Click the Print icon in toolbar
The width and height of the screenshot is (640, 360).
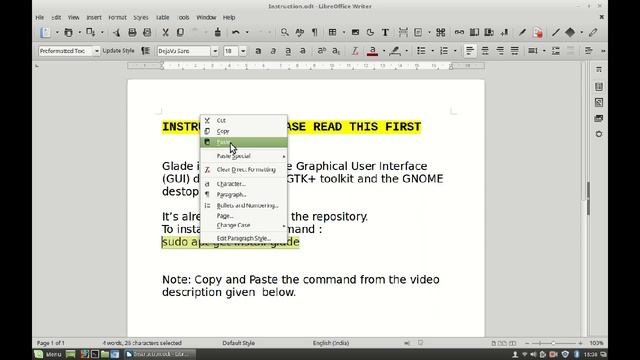pyautogui.click(x=132, y=32)
